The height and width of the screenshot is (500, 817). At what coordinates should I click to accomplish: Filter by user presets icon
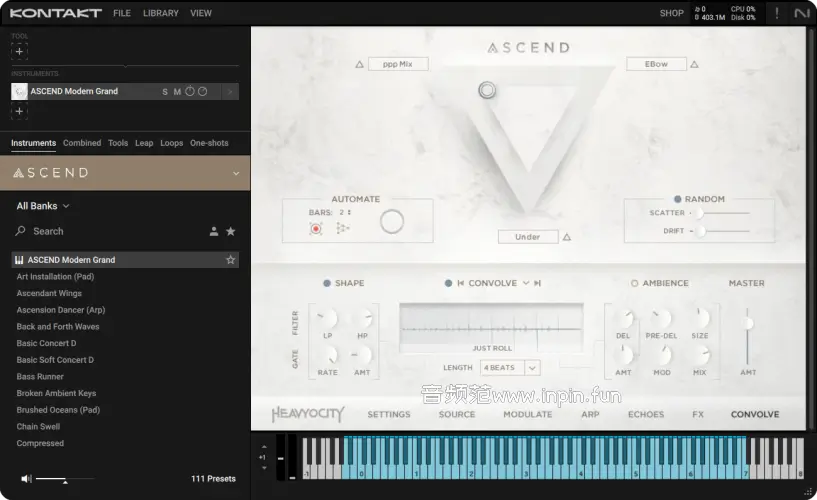click(214, 231)
